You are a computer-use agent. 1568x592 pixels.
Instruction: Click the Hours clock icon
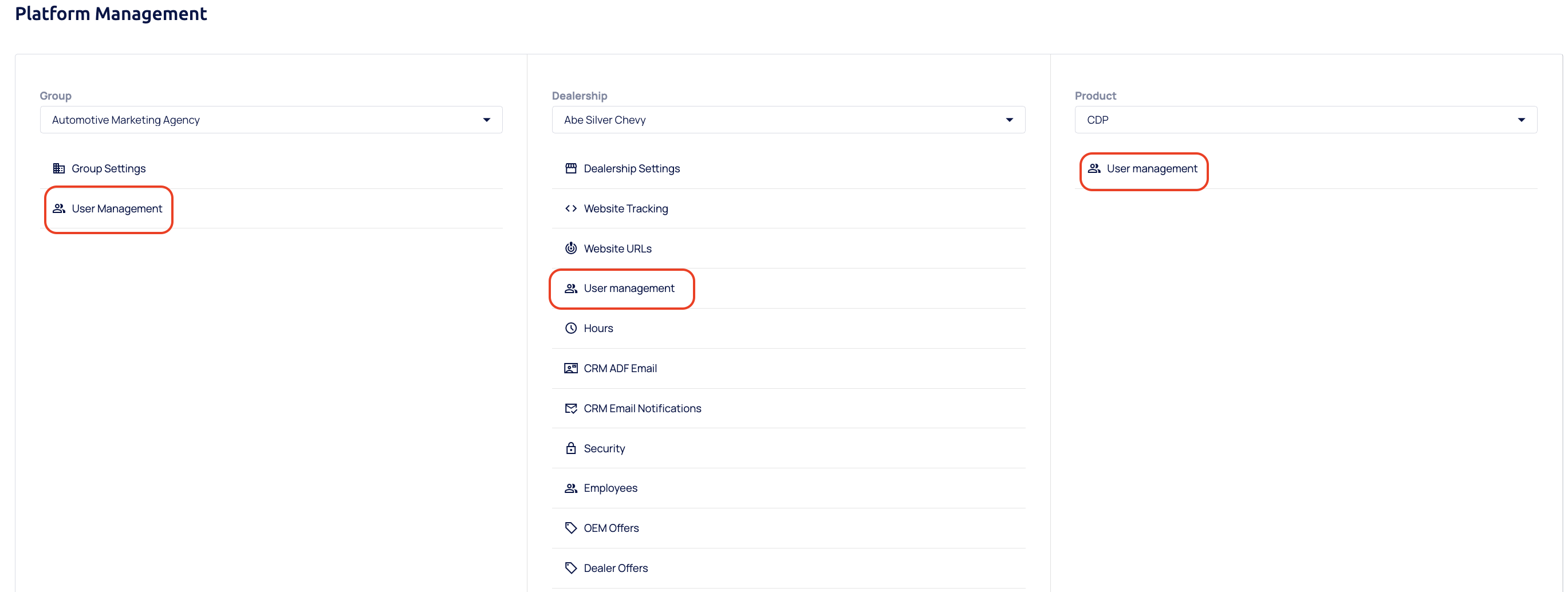[570, 329]
